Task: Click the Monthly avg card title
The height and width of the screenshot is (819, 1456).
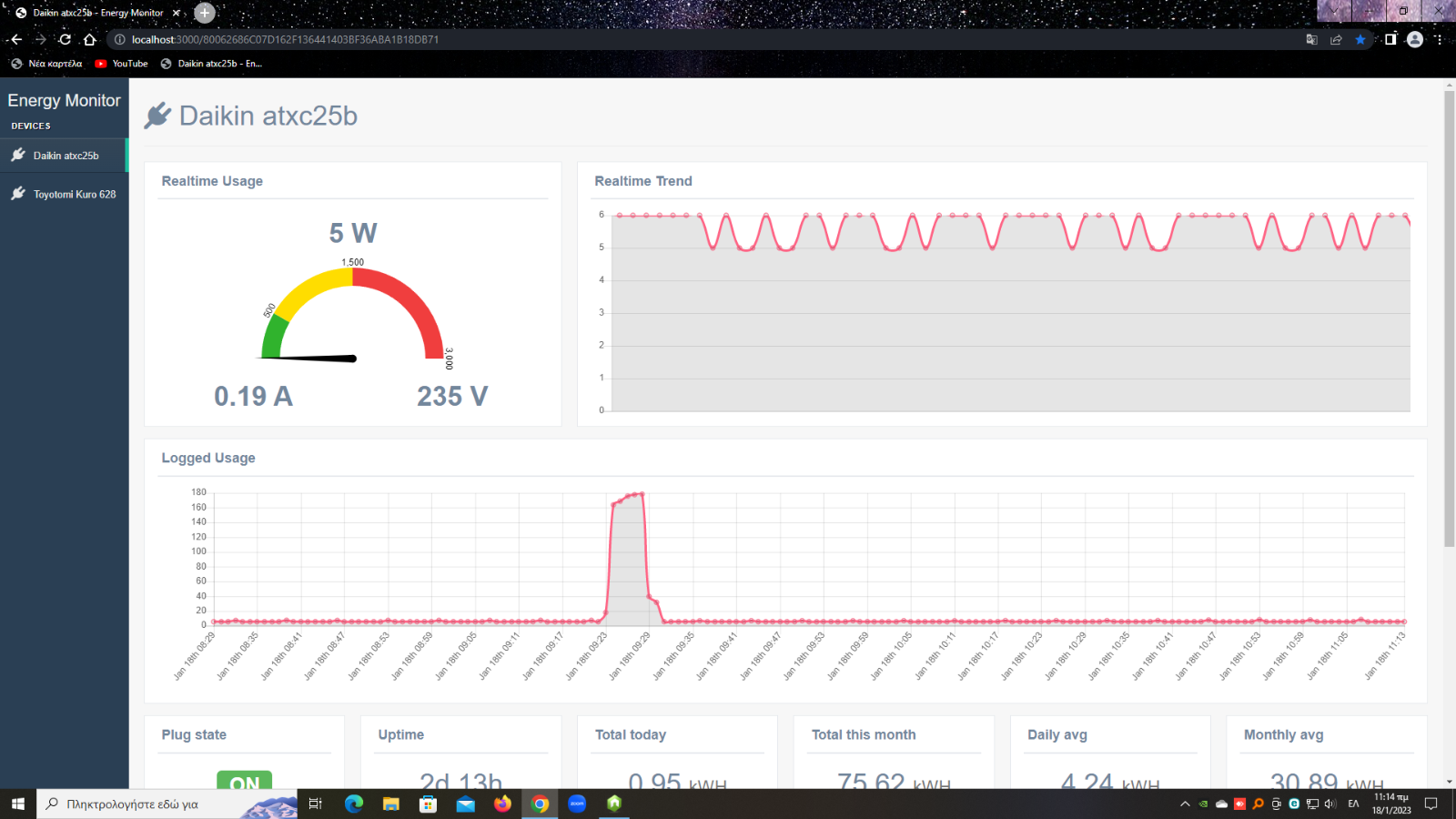Action: tap(1283, 734)
